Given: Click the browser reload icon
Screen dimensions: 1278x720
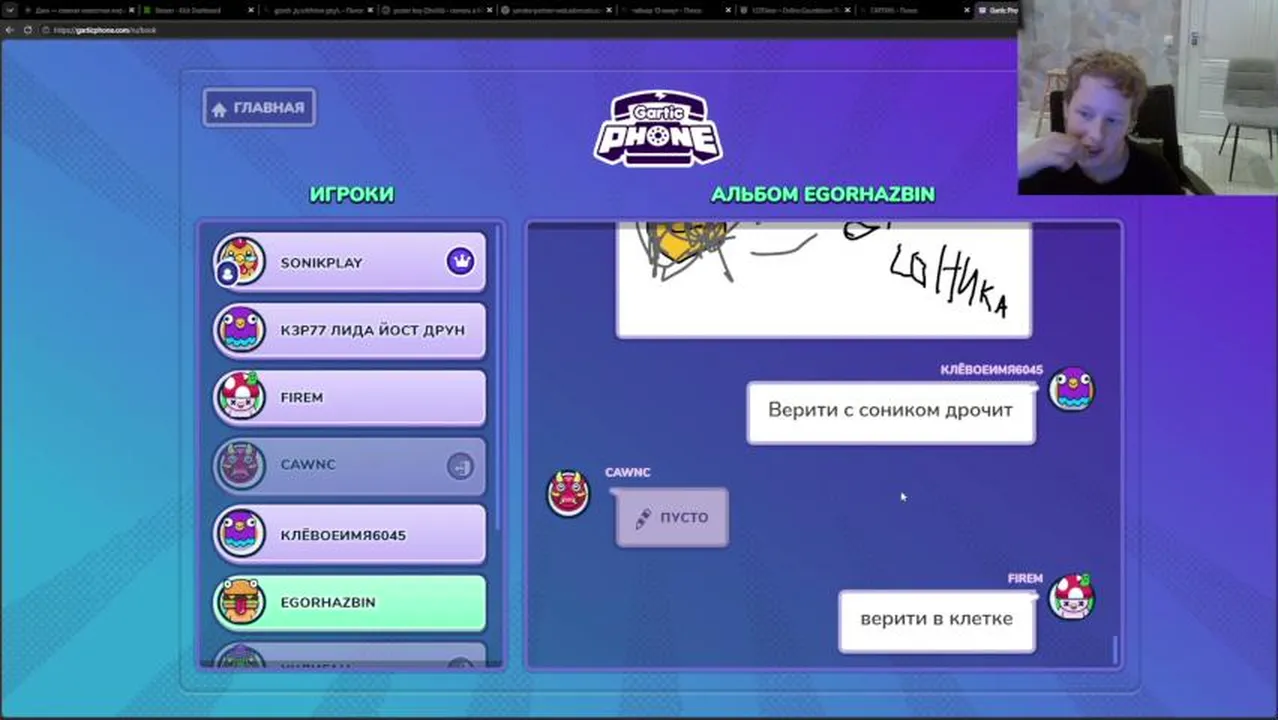Looking at the screenshot, I should tap(28, 30).
